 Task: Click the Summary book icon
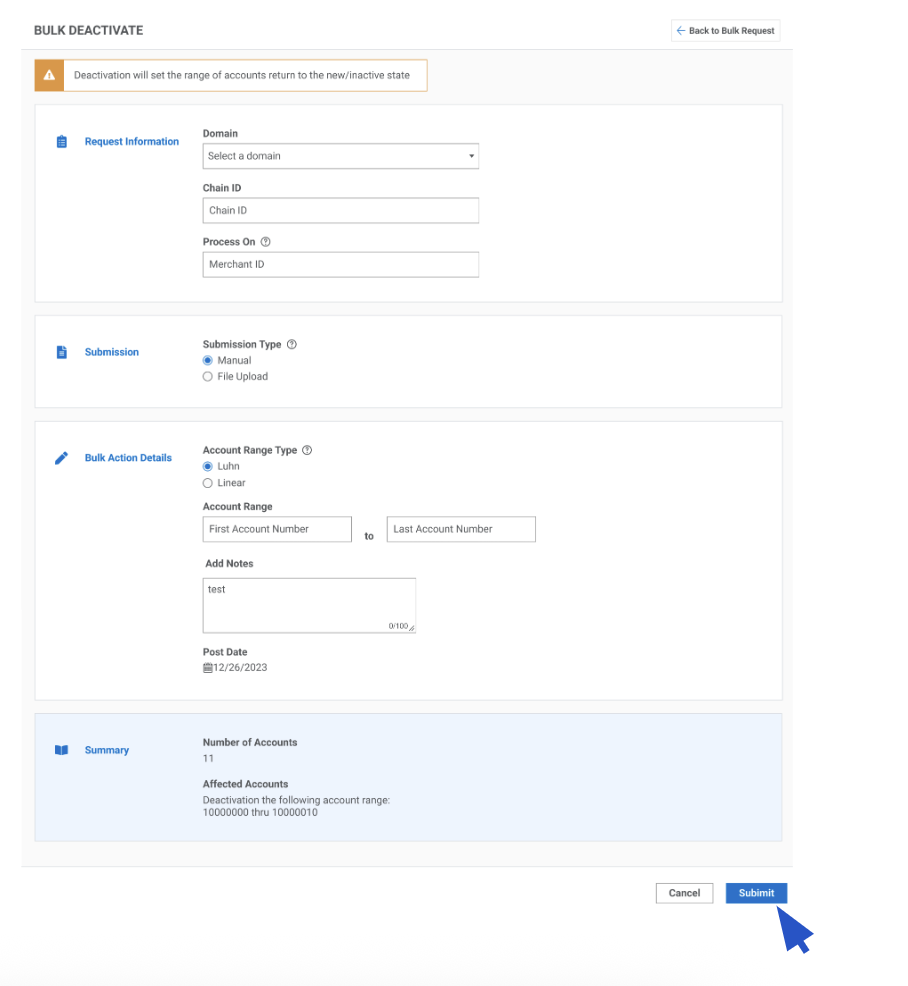tap(62, 750)
